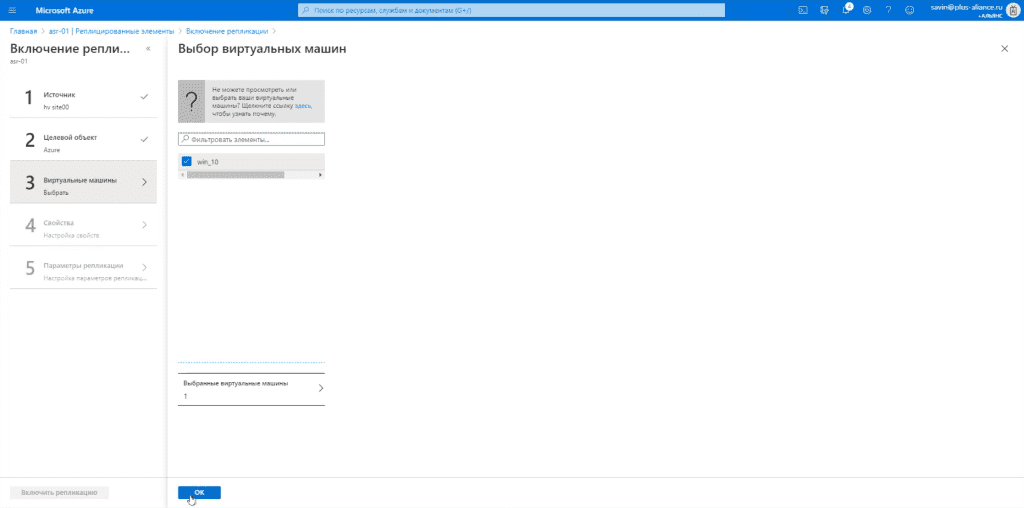Open step 4 Свойства
The width and height of the screenshot is (1024, 508).
click(84, 227)
